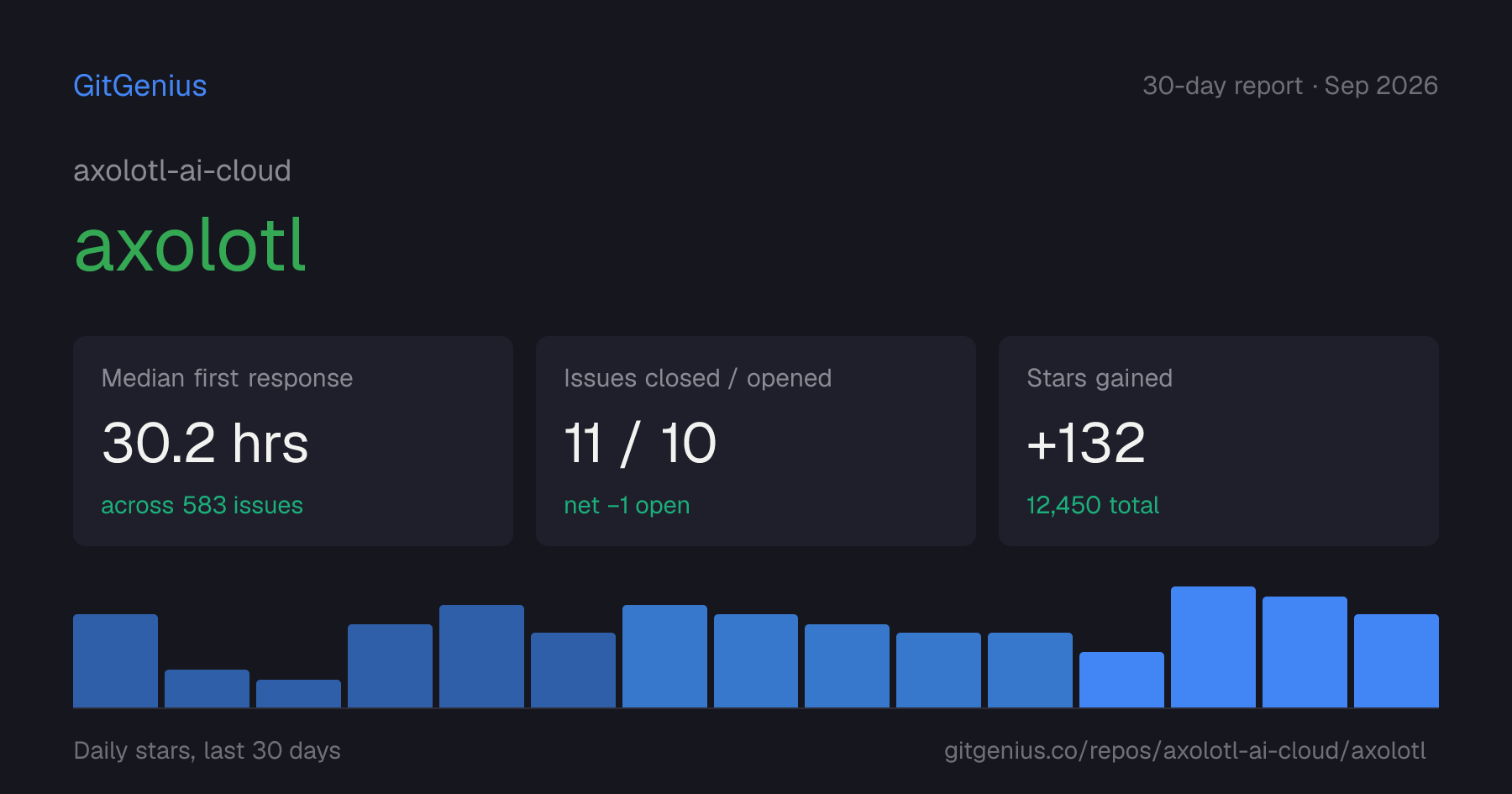Open the gitgenius.co/repos/axolotl-ai-cloud/axolotl URL
1512x794 pixels.
pos(1185,750)
